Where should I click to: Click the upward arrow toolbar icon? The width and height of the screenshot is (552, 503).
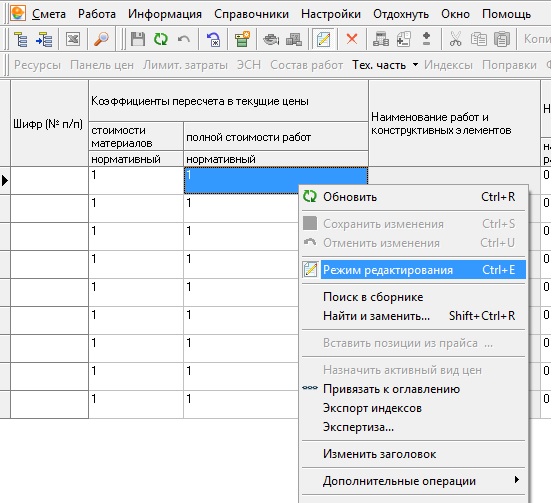(x=426, y=39)
